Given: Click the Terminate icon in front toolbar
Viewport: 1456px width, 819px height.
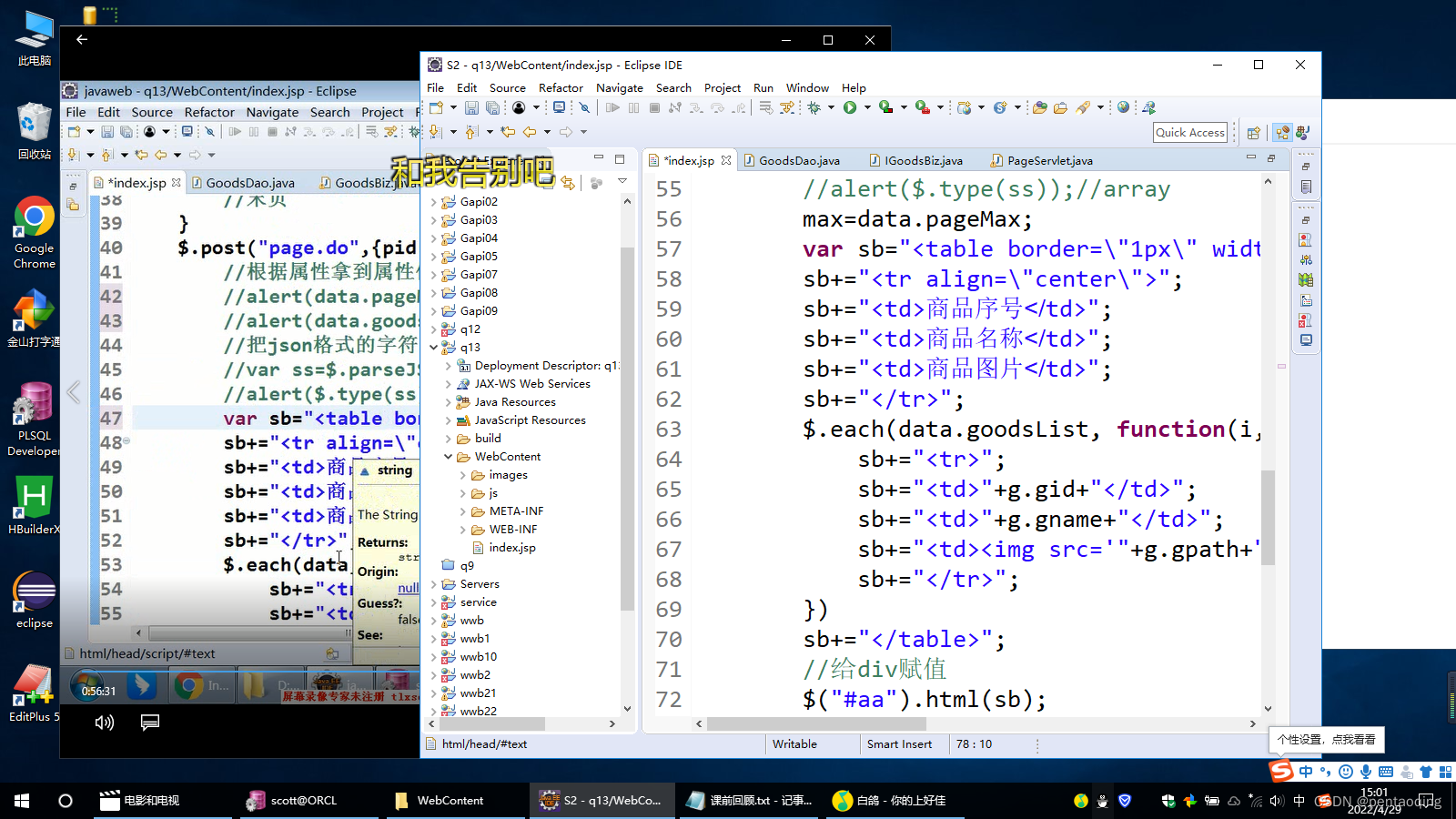Looking at the screenshot, I should click(x=654, y=107).
